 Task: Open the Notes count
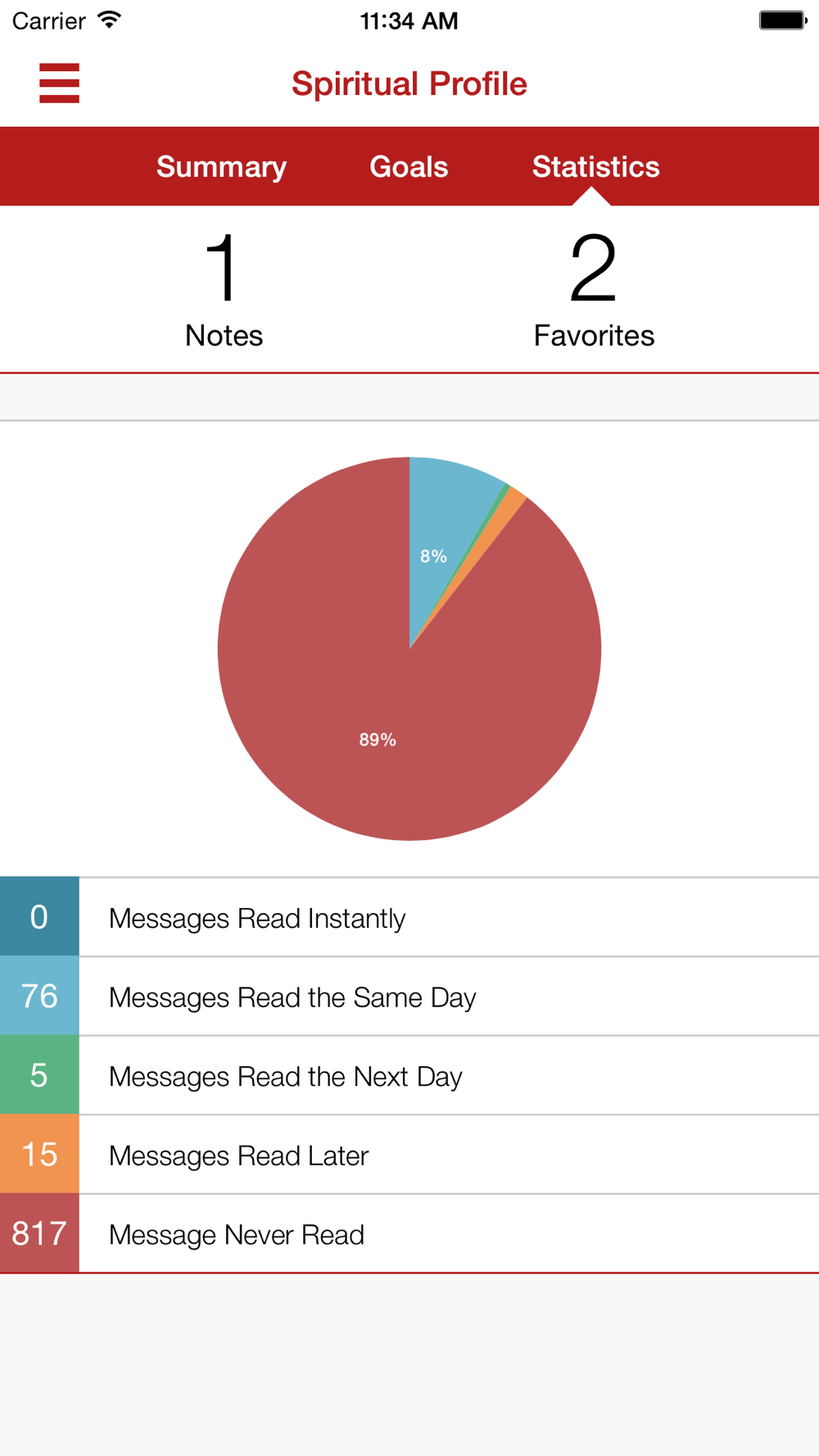click(224, 291)
